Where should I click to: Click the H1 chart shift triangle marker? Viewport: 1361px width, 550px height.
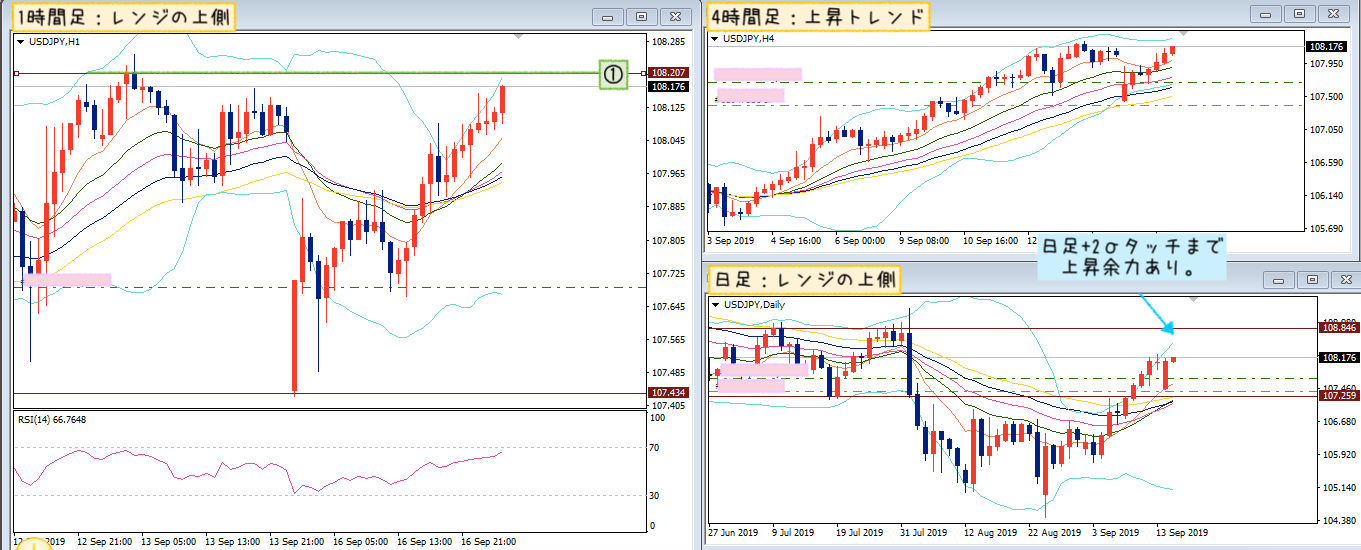pos(517,36)
